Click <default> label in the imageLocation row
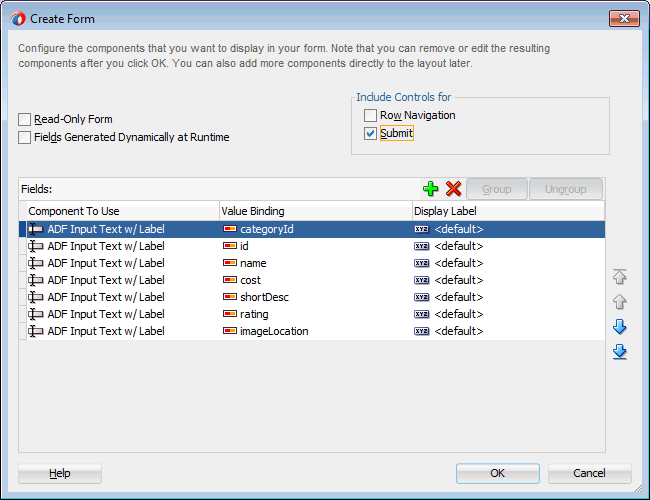The width and height of the screenshot is (650, 500). [x=458, y=331]
